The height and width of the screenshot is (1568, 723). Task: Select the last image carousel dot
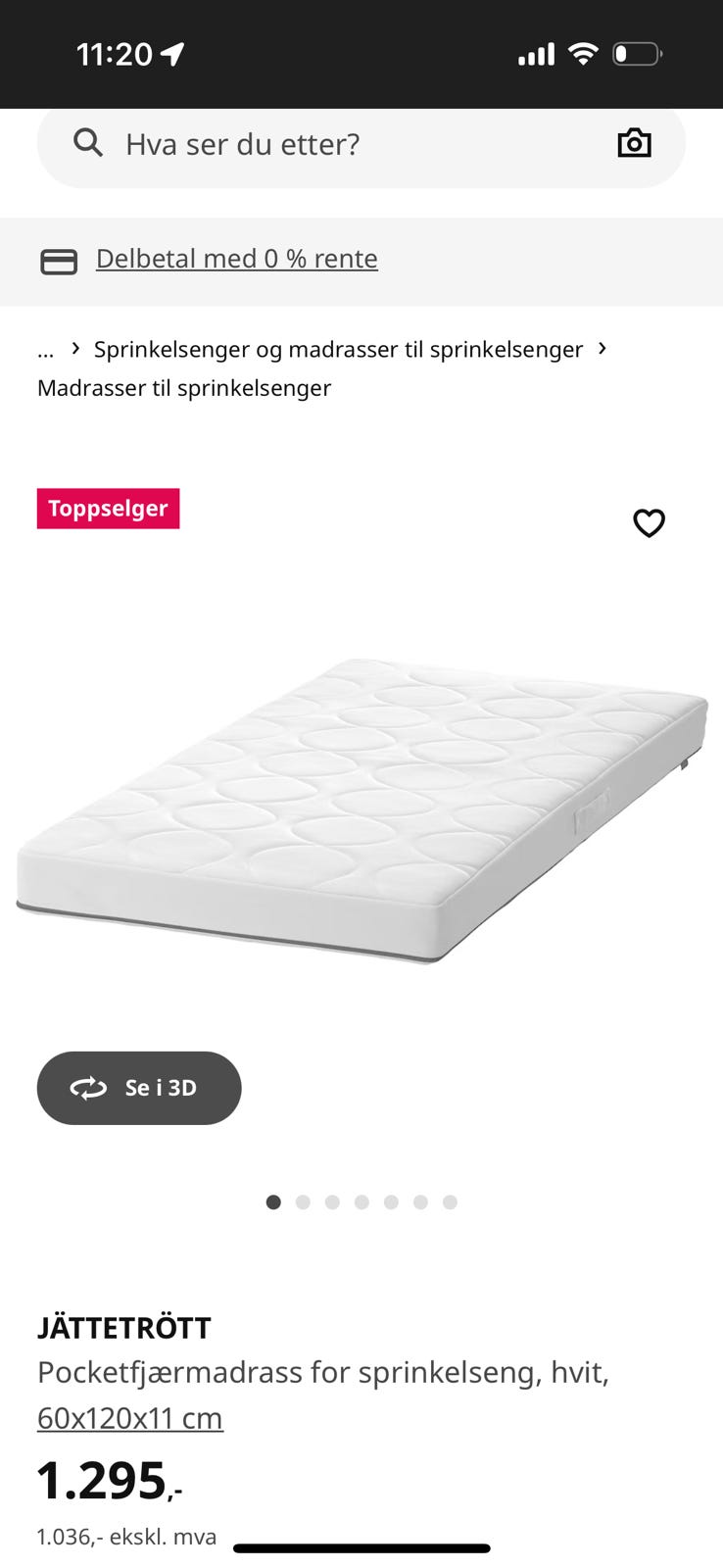click(x=450, y=1202)
